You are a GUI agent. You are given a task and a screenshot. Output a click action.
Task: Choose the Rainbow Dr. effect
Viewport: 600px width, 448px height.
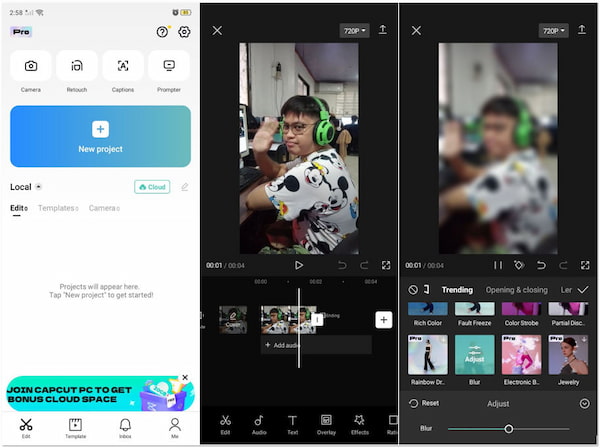[x=428, y=360]
